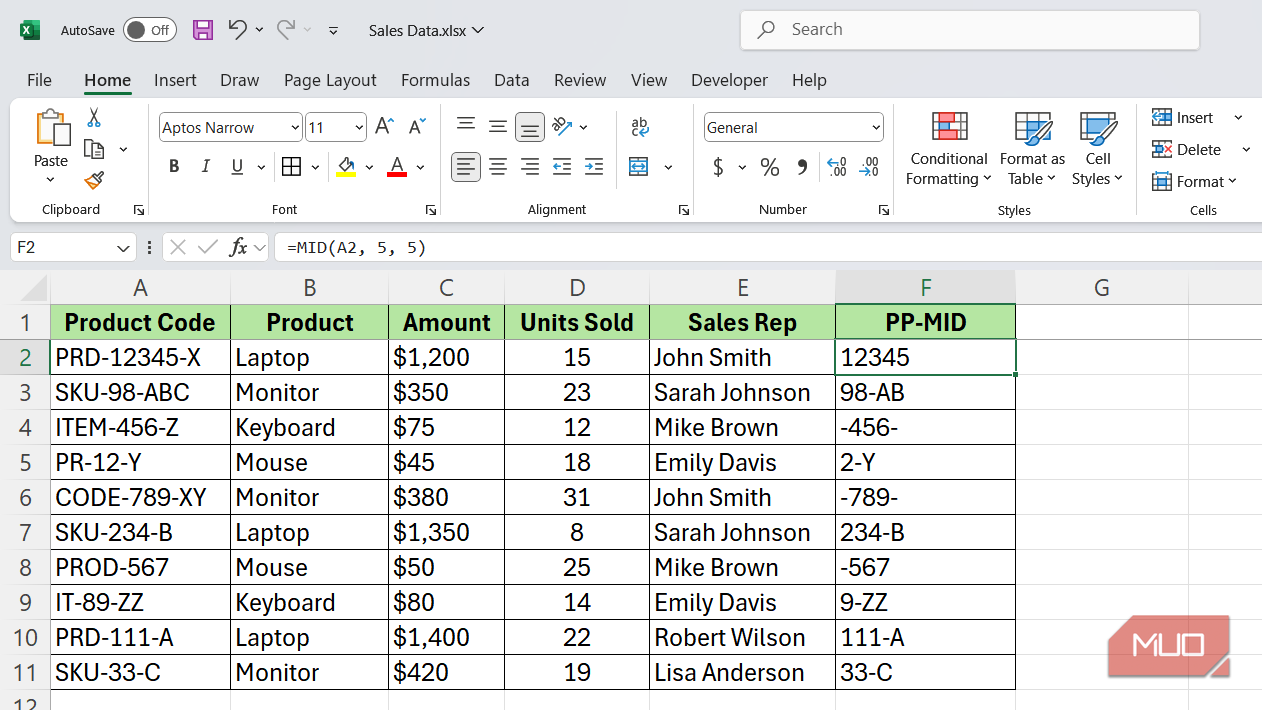Select cell containing PRD-12345-X
This screenshot has height=710, width=1262.
[x=140, y=357]
